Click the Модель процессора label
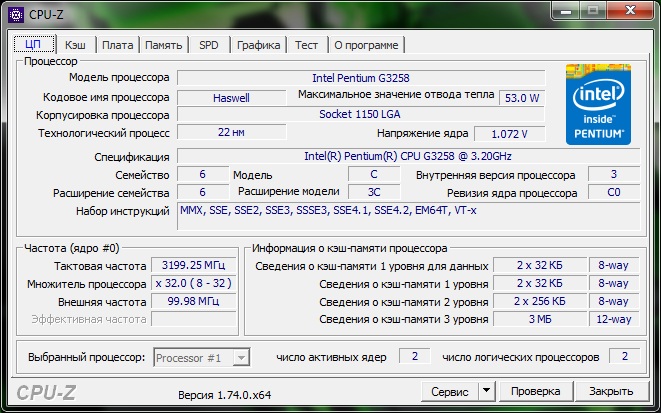This screenshot has height=413, width=661. pyautogui.click(x=119, y=78)
